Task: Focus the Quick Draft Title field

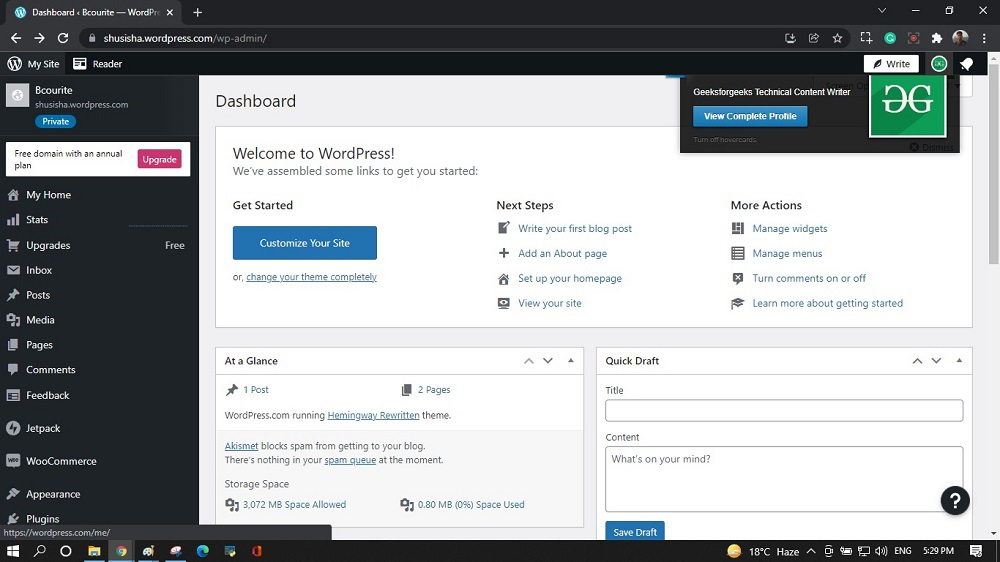Action: pyautogui.click(x=784, y=410)
